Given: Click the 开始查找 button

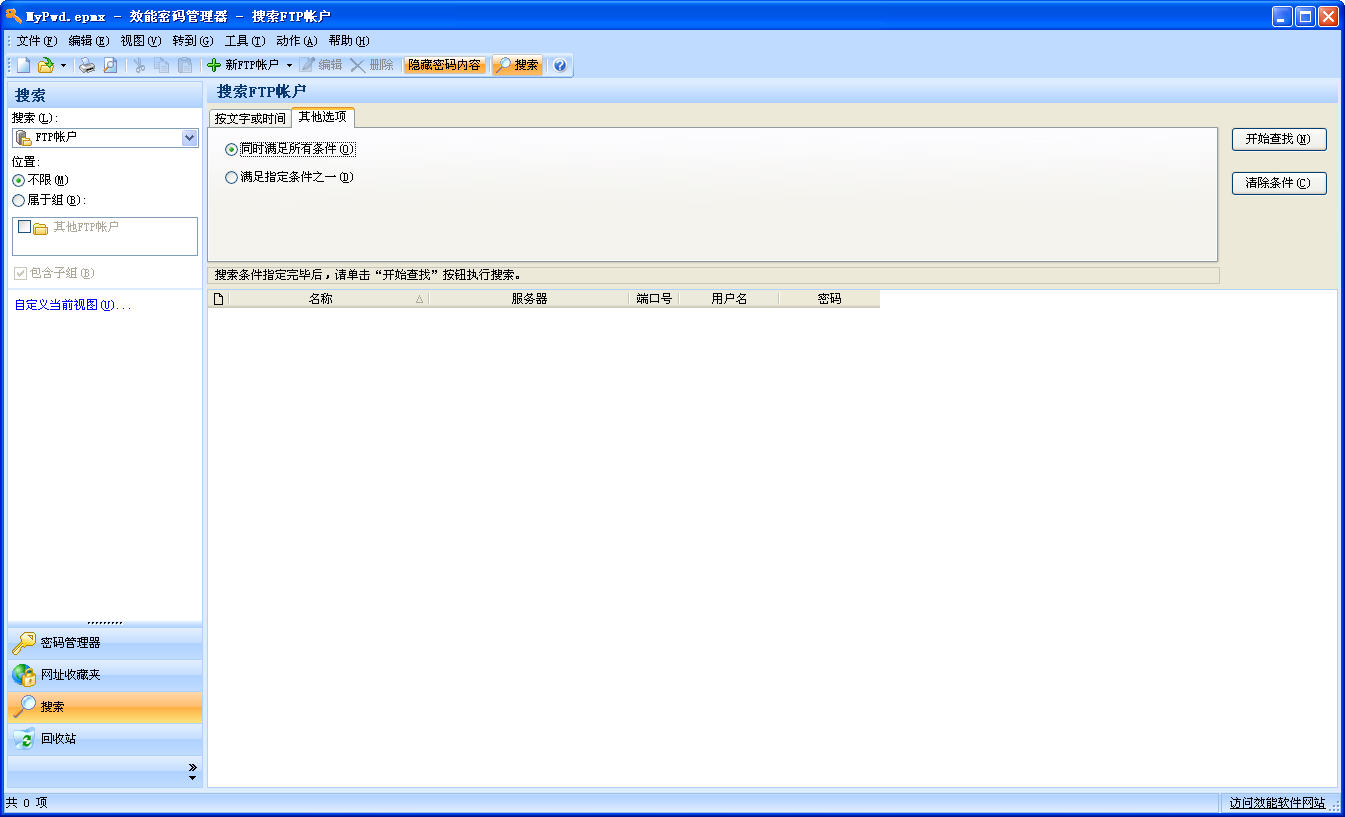Looking at the screenshot, I should click(x=1279, y=139).
